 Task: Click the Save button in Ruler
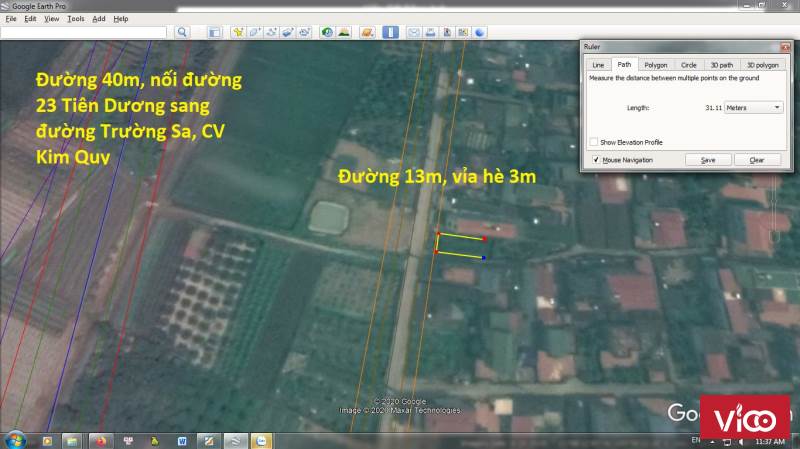(708, 160)
